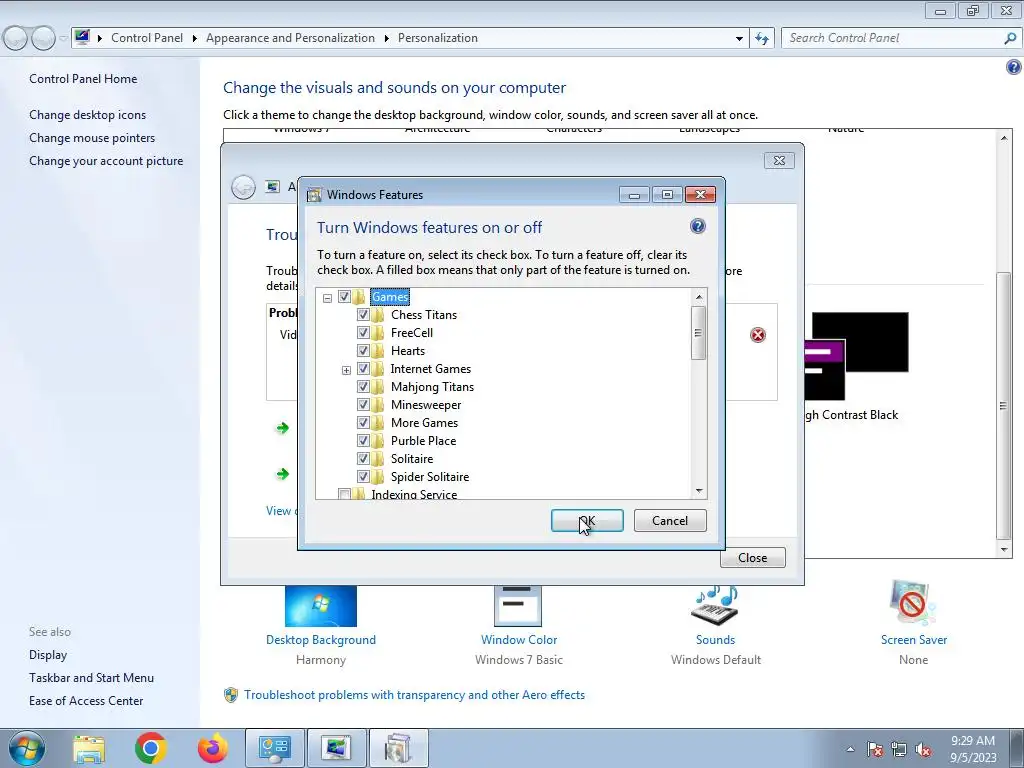Uncheck the Mahjong Titans checkbox
1024x768 pixels.
click(363, 387)
